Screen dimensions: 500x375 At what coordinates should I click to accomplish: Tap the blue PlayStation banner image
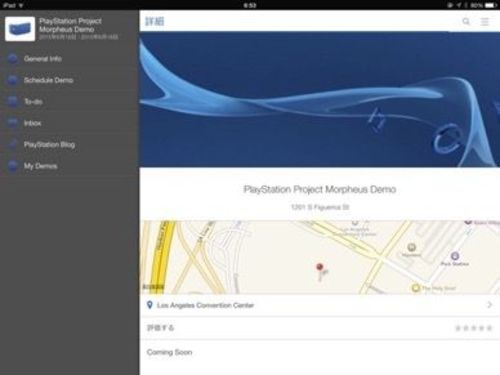(320, 99)
